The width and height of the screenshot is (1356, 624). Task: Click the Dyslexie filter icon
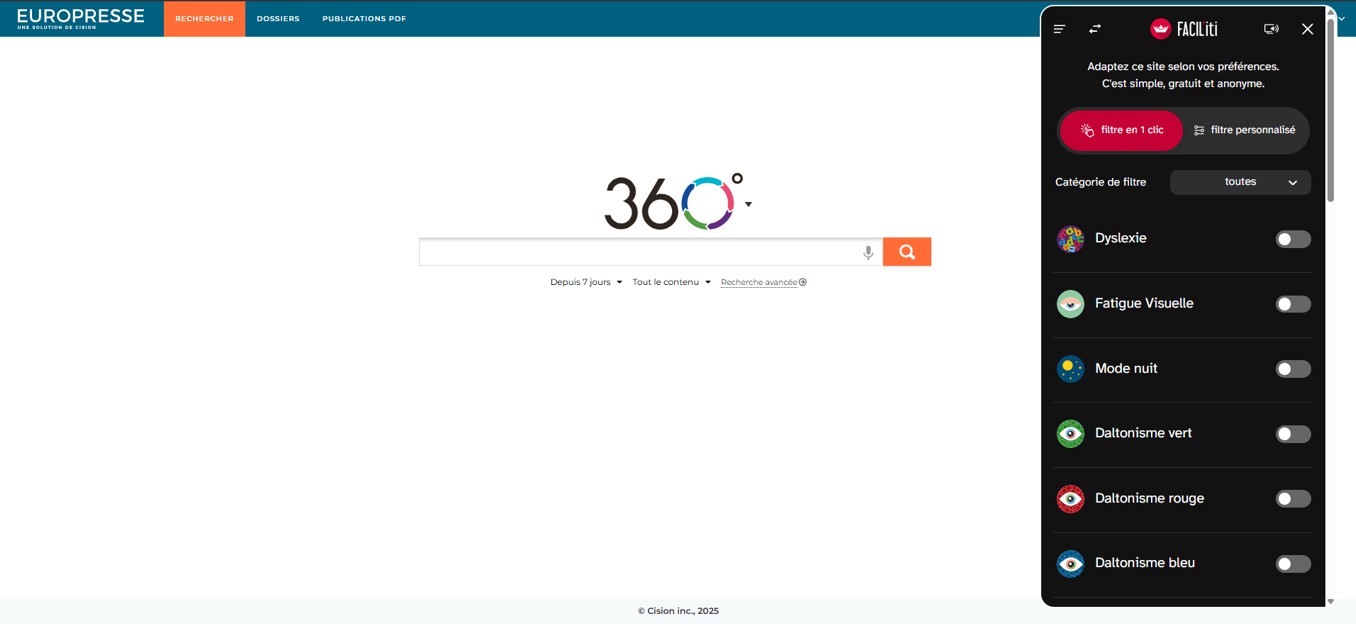click(1070, 239)
